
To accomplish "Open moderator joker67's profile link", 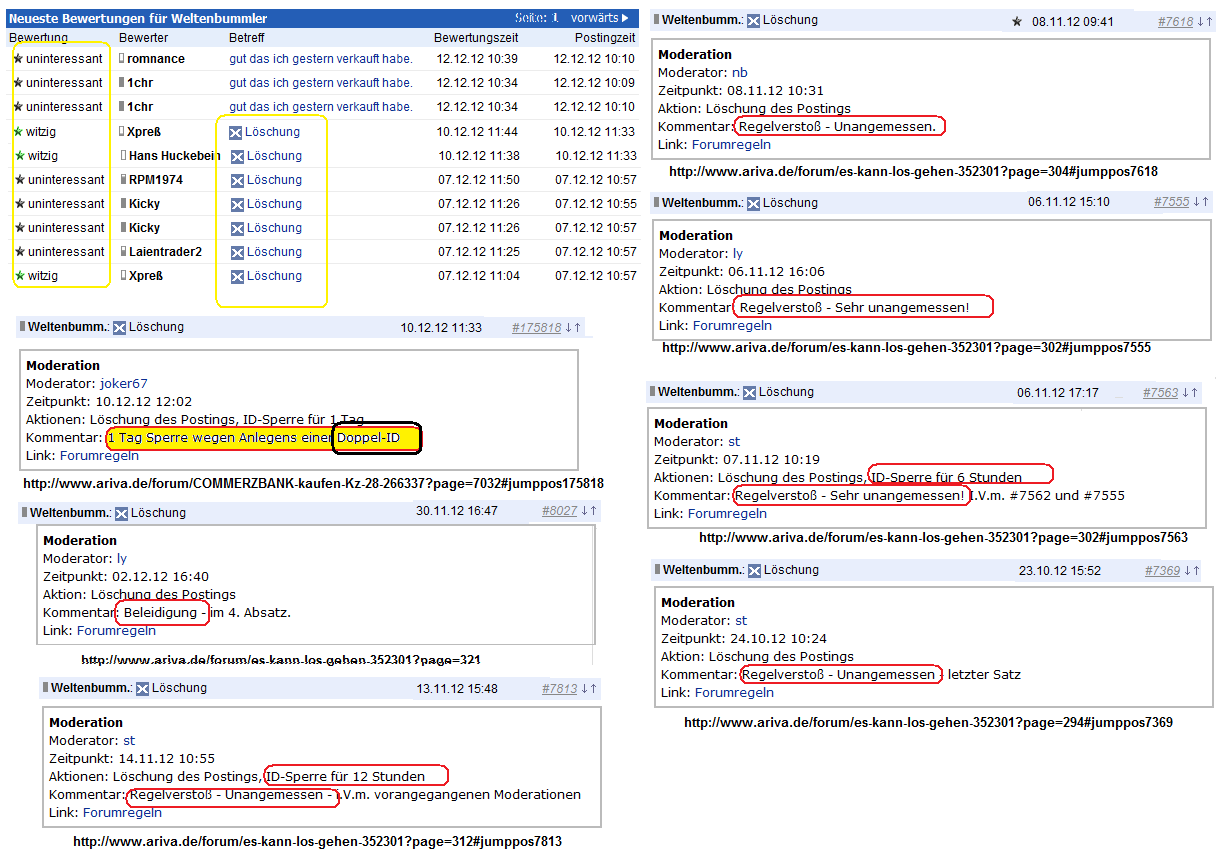I will coord(123,384).
